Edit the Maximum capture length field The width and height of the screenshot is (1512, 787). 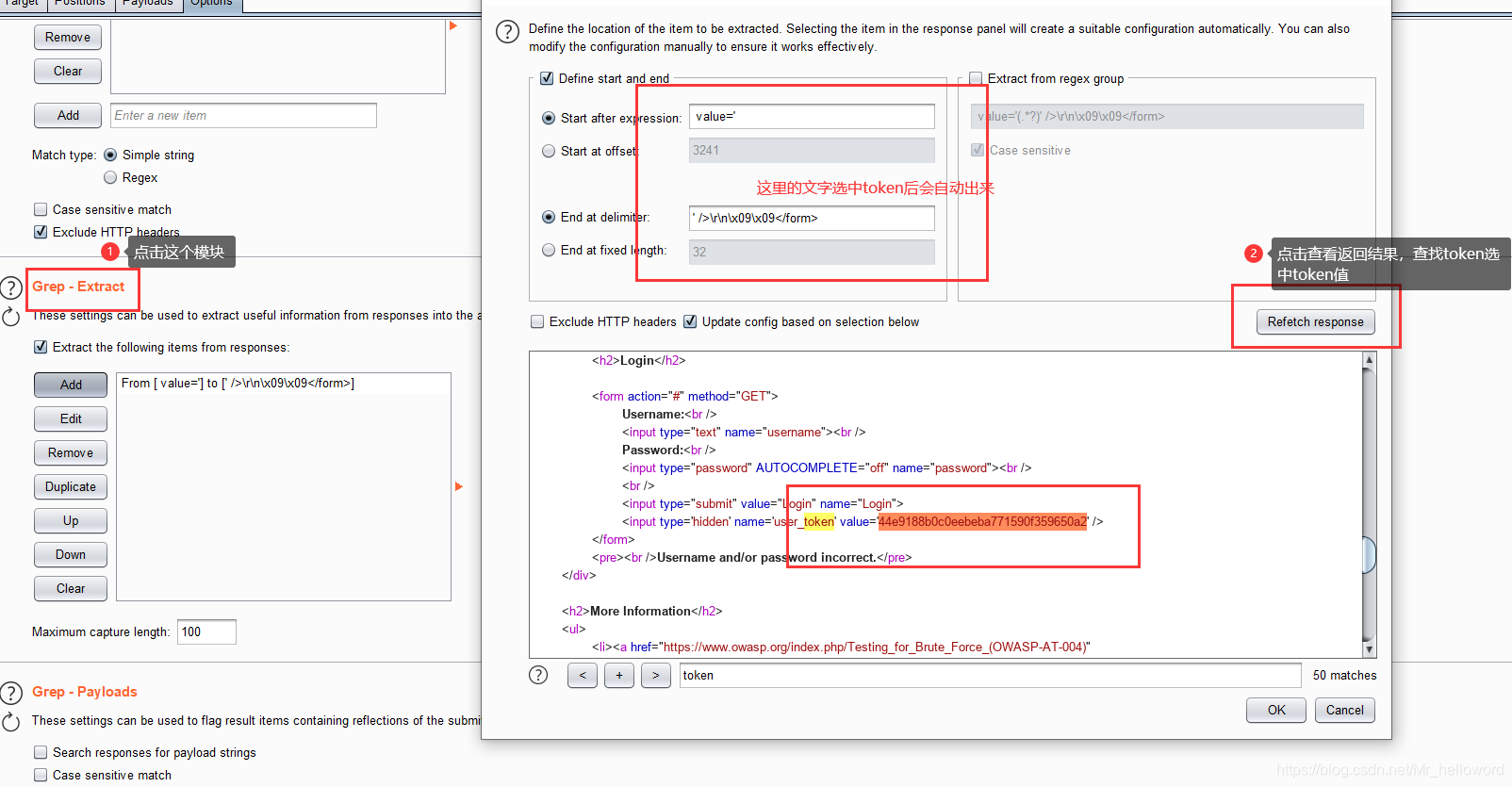[206, 631]
